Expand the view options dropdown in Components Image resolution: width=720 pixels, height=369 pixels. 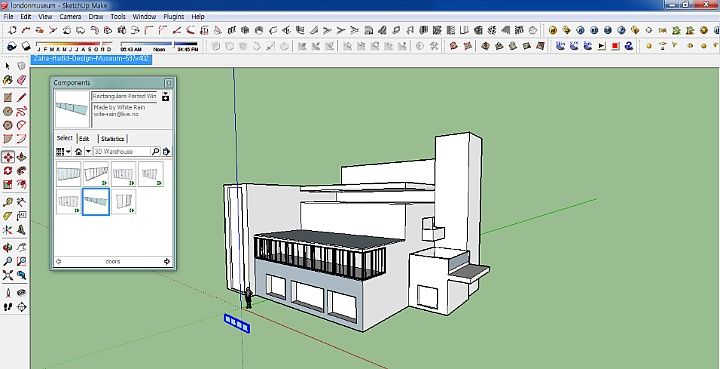tap(63, 151)
